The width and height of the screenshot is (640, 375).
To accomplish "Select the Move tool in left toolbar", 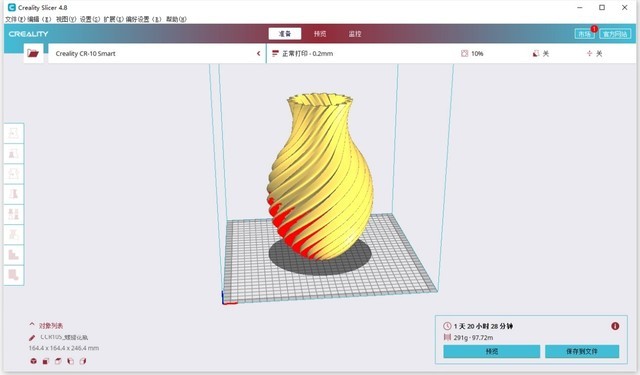I will tap(13, 133).
